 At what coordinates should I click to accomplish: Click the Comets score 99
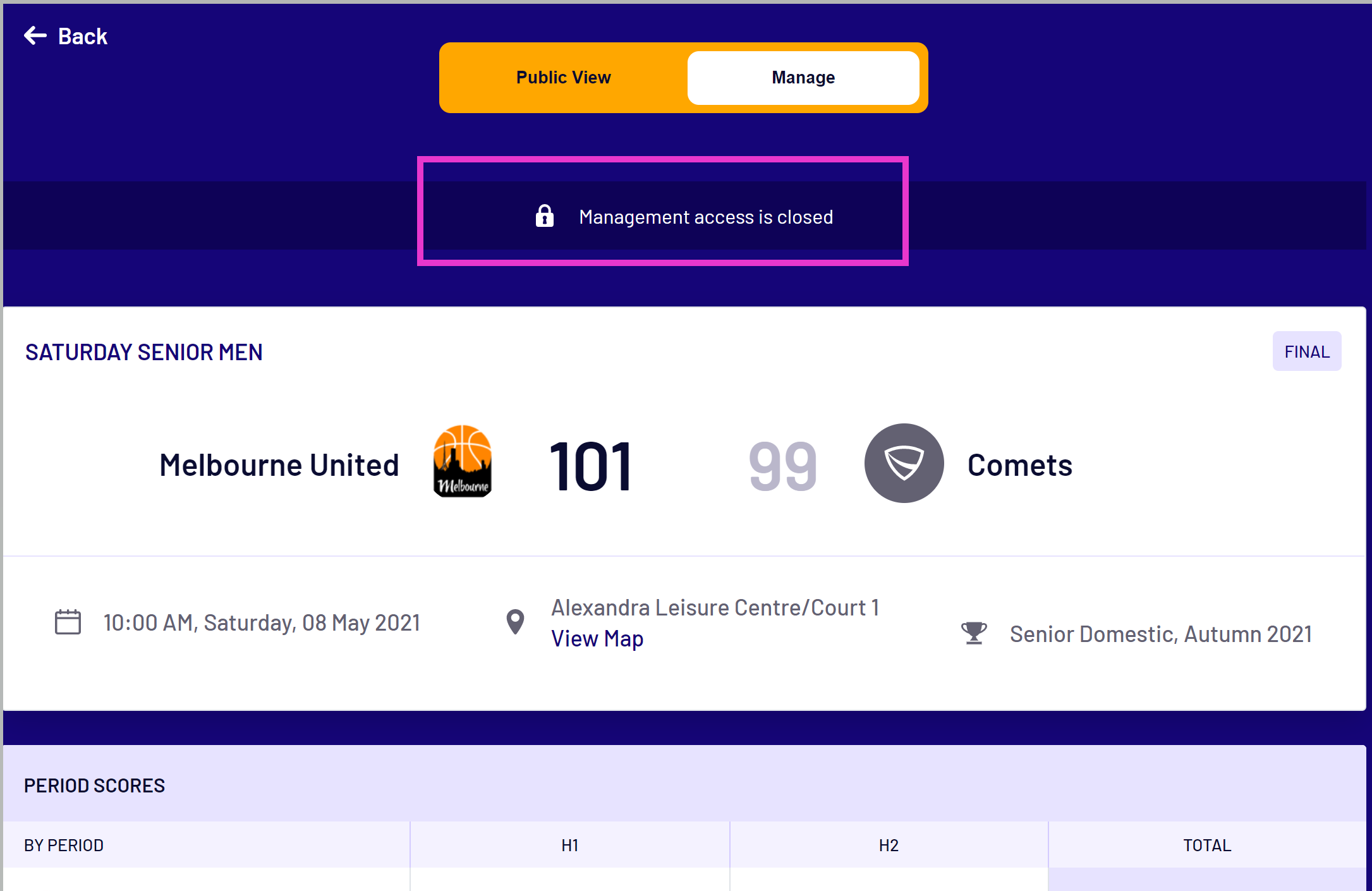pyautogui.click(x=783, y=467)
